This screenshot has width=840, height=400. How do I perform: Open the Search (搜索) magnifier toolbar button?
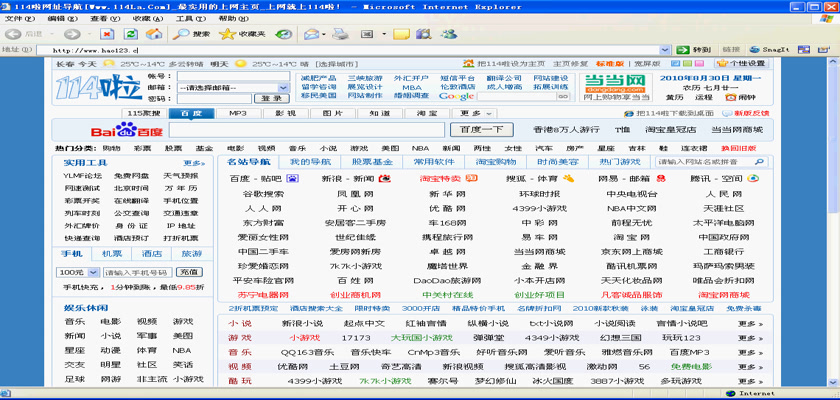tap(191, 34)
